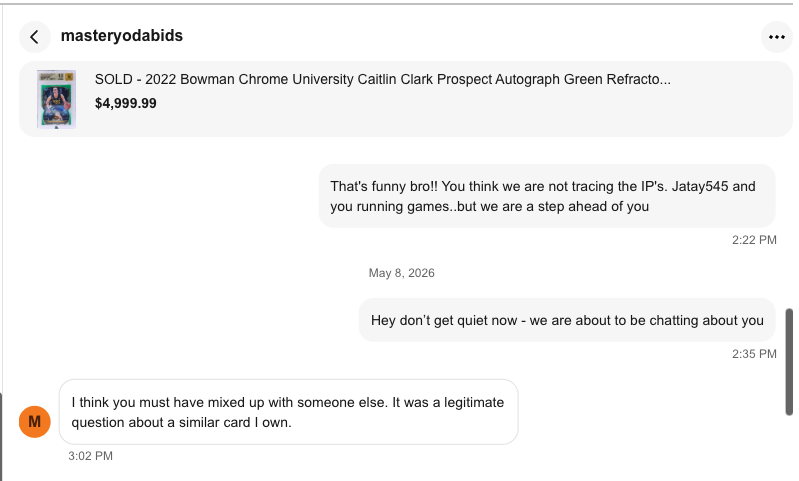Click the 2:35 PM timestamp

pos(754,354)
